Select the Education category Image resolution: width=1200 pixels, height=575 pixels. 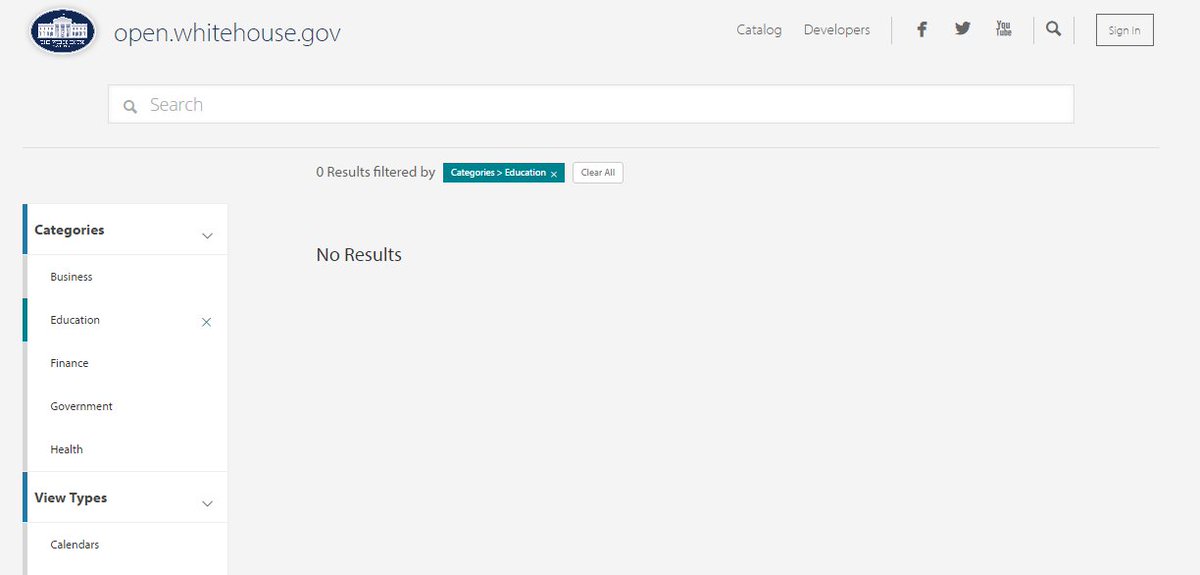click(x=75, y=320)
